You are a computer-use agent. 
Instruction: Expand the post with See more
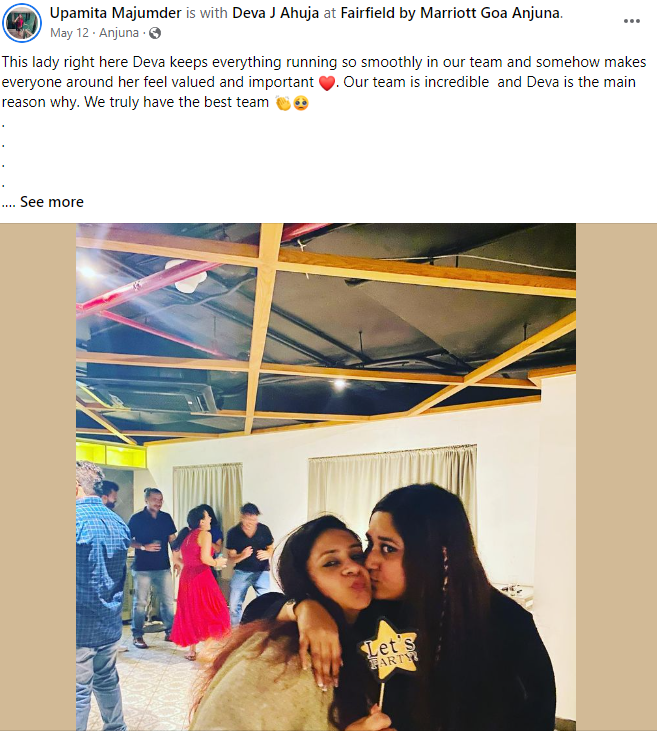pyautogui.click(x=52, y=202)
